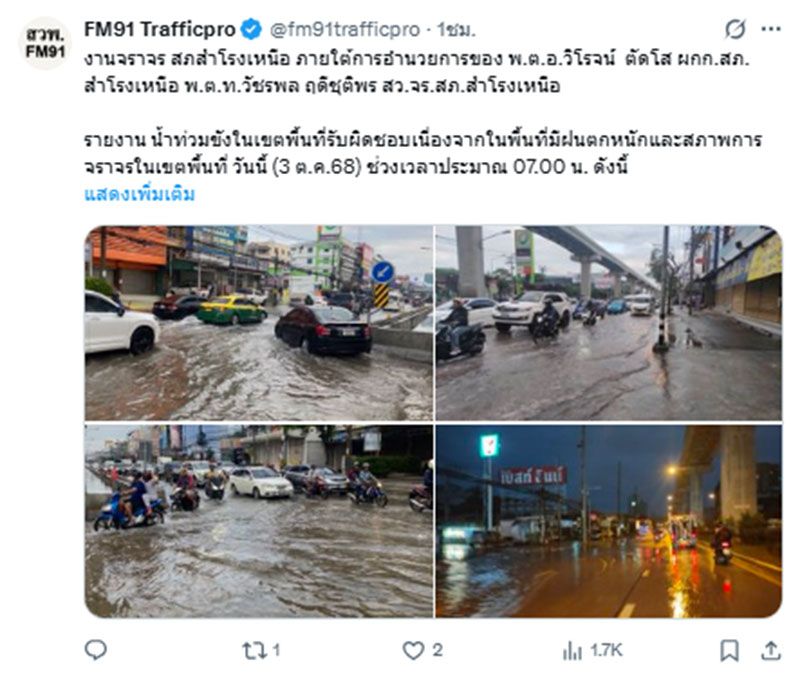Repost this tweet via retweet icon
The height and width of the screenshot is (674, 800).
click(254, 651)
